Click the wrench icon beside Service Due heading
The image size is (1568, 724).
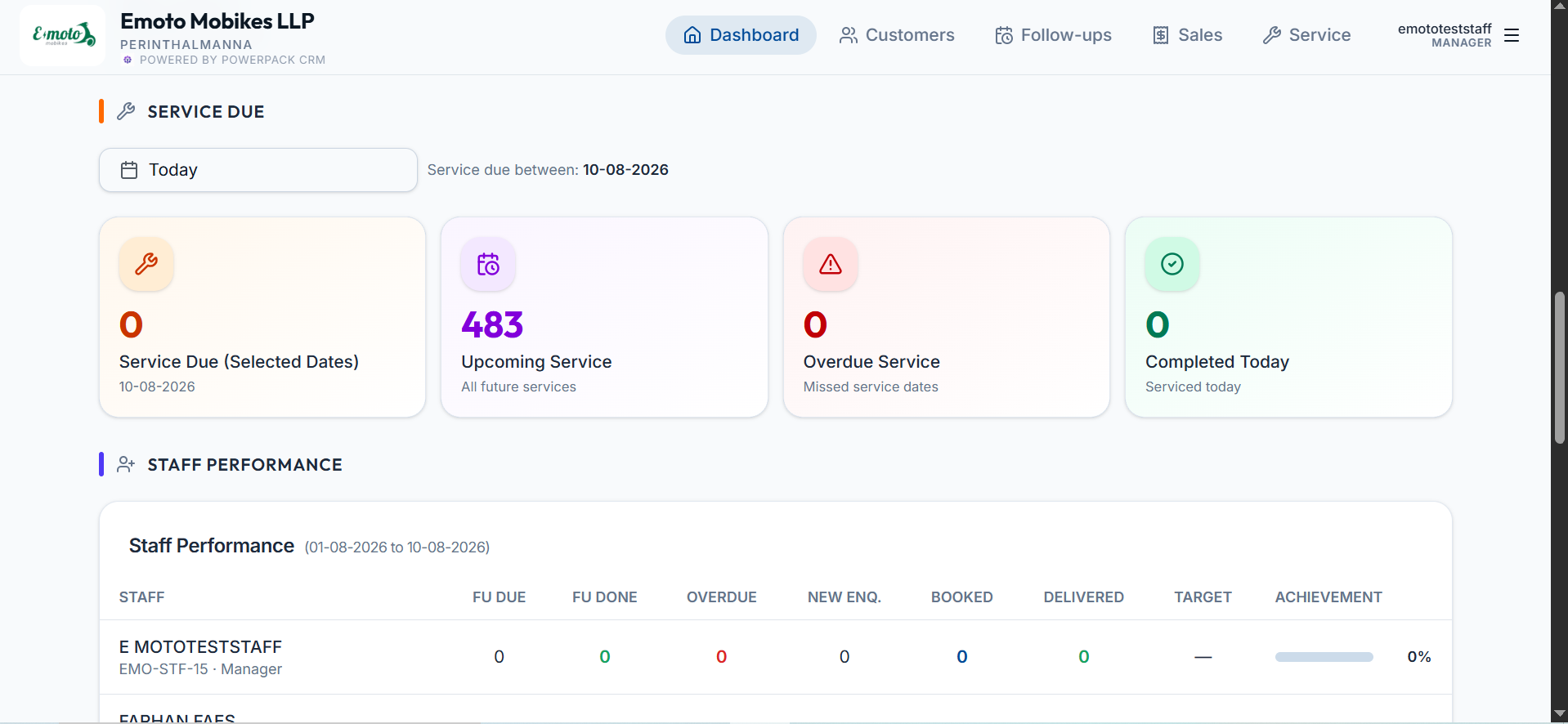(126, 111)
